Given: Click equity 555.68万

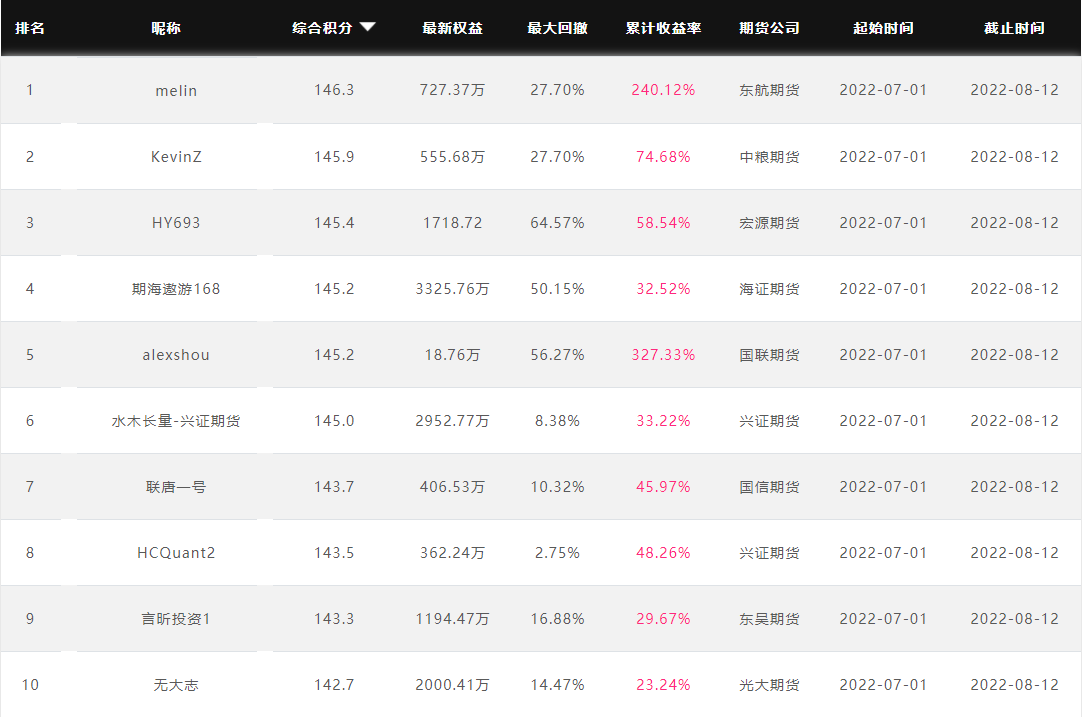Looking at the screenshot, I should coord(453,157).
